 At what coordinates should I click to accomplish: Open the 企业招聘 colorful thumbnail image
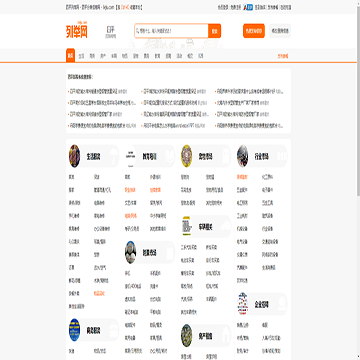242,304
